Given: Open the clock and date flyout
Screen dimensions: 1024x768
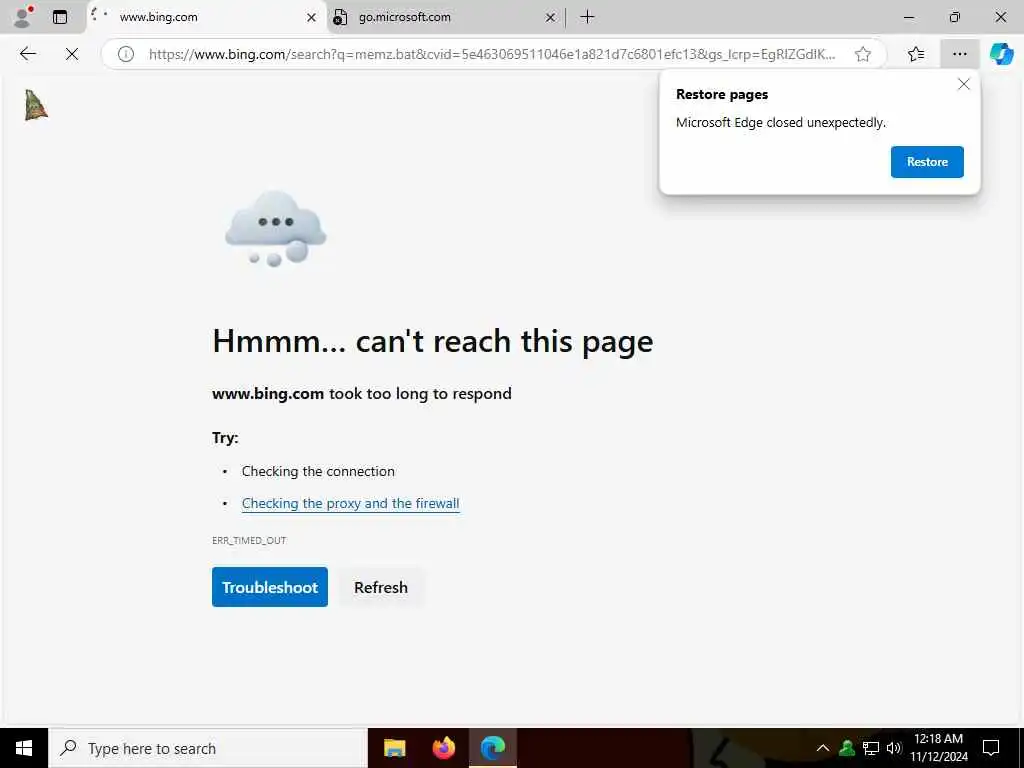Looking at the screenshot, I should 938,748.
